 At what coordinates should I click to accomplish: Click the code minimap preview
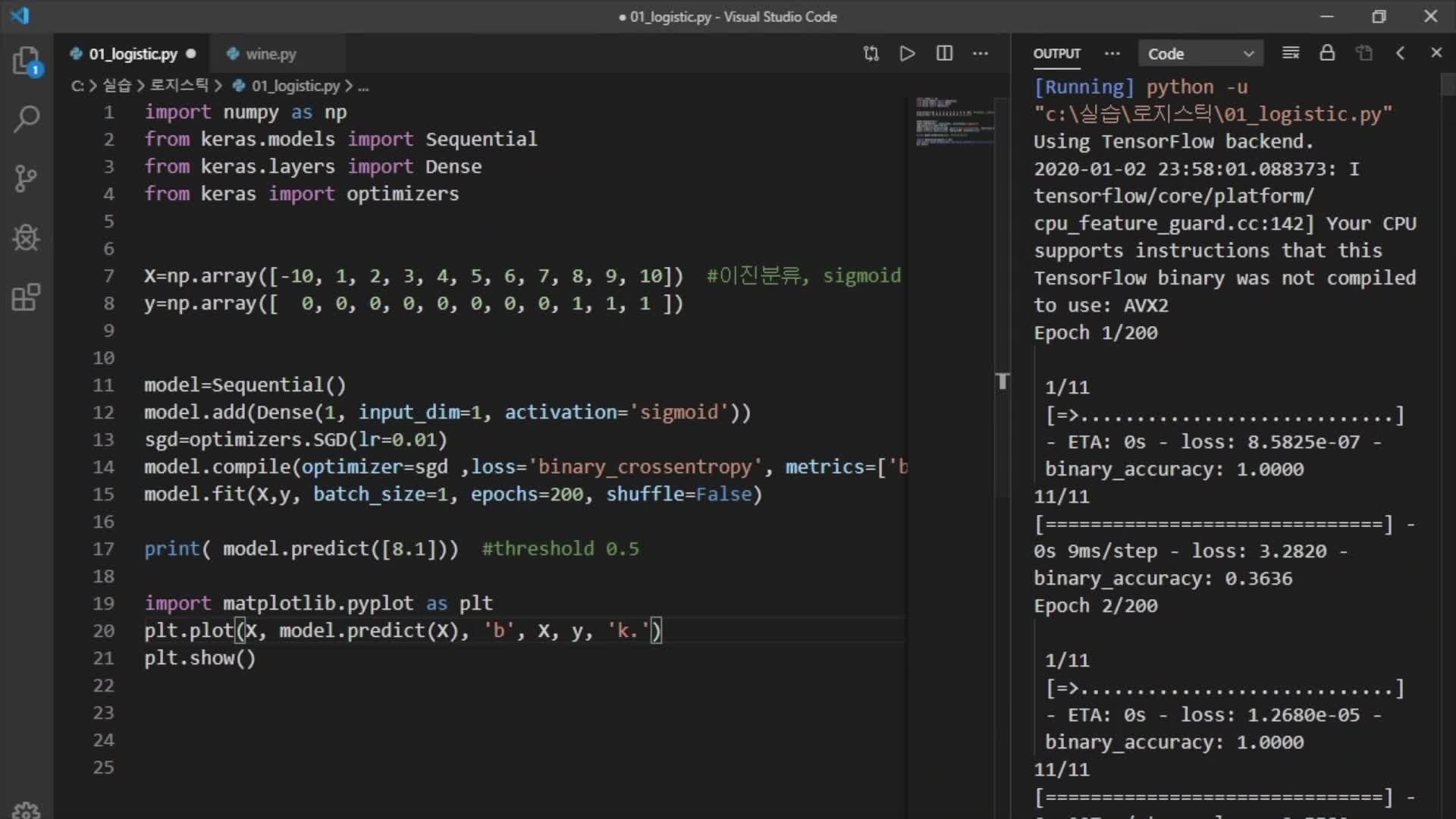coord(954,121)
